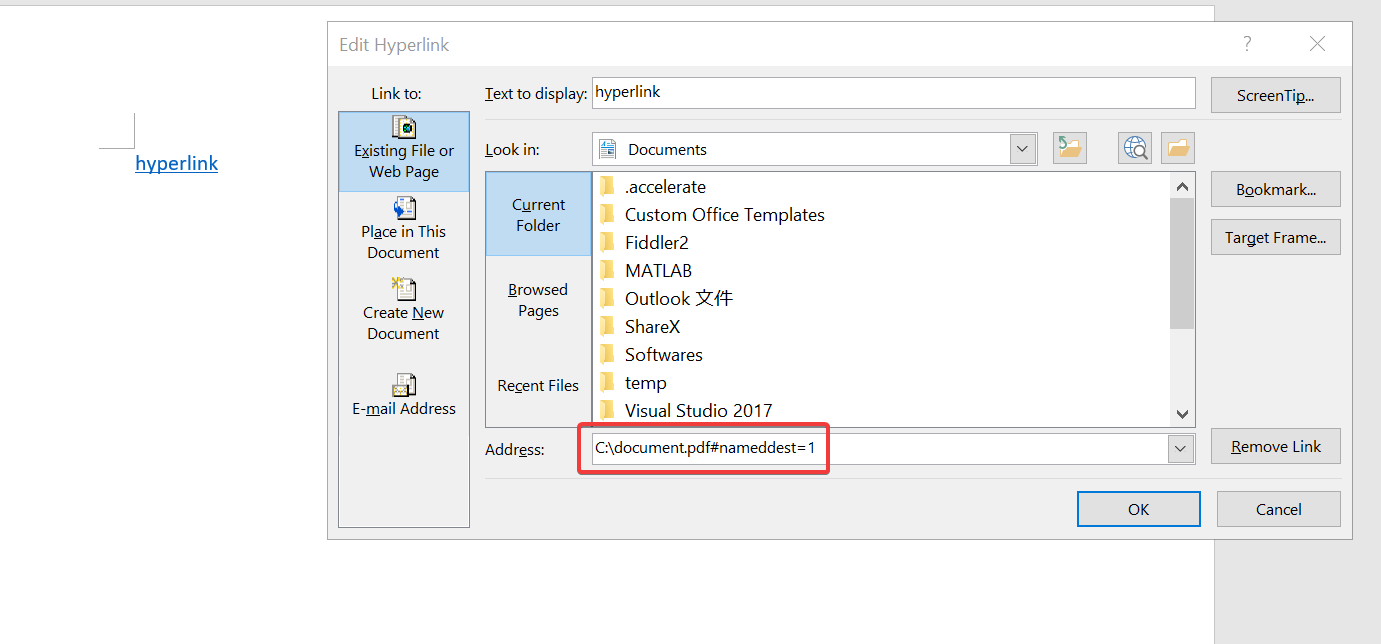
Task: Confirm with the OK button
Action: point(1138,509)
